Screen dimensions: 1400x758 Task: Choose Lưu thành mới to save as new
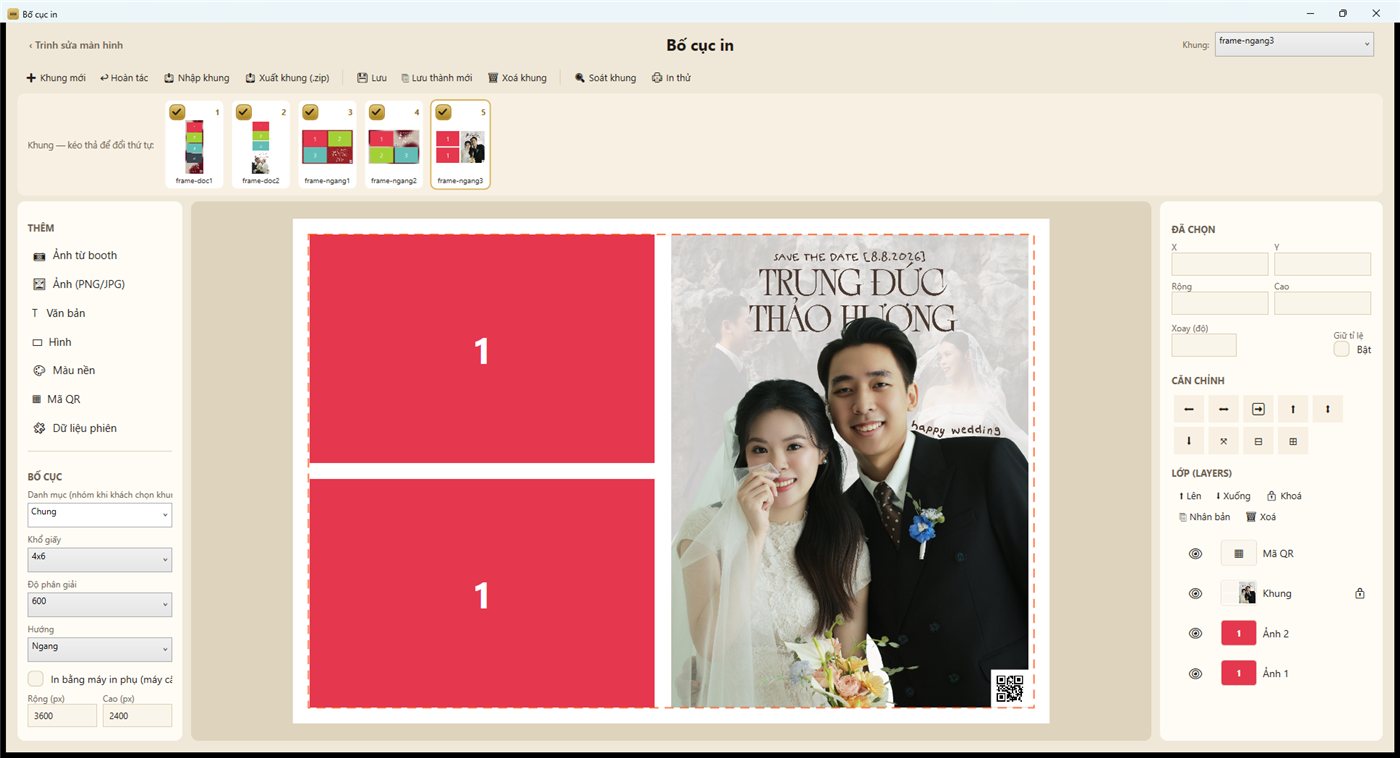click(436, 78)
